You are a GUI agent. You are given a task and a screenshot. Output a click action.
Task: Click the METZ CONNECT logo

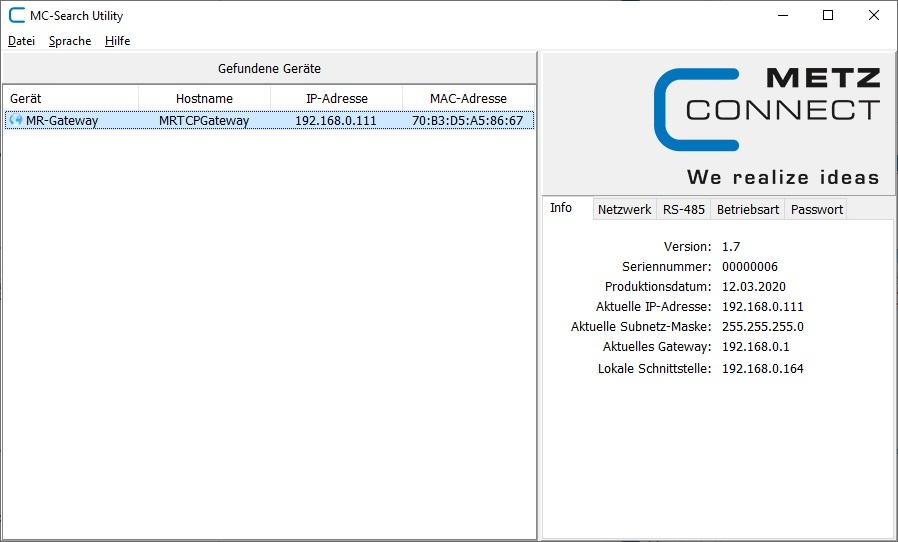click(767, 124)
